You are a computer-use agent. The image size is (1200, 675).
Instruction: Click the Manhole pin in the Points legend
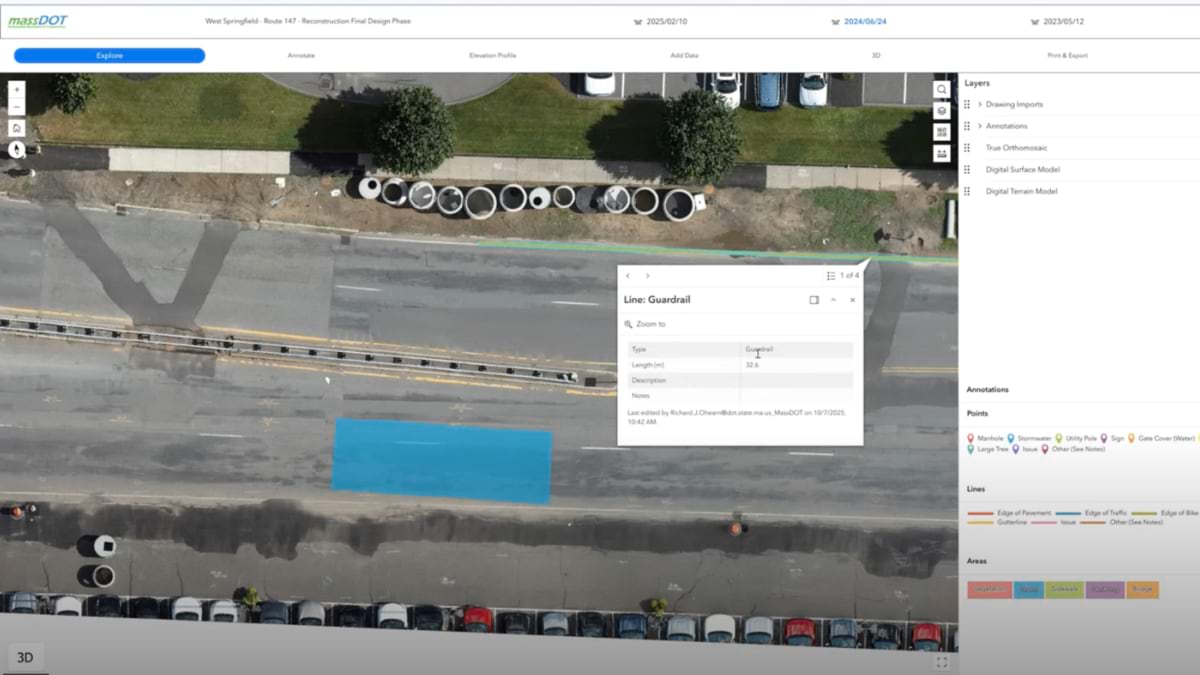pyautogui.click(x=971, y=438)
